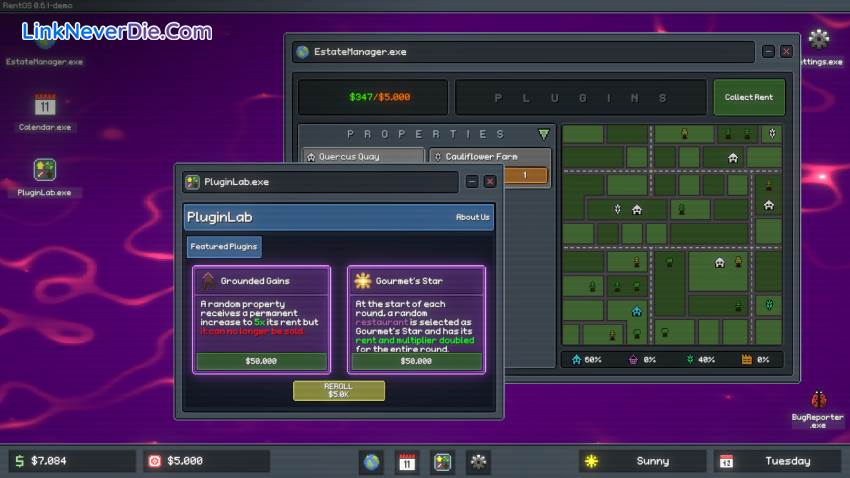Image resolution: width=850 pixels, height=478 pixels.
Task: Click the settings gear icon in taskbar
Action: click(479, 461)
